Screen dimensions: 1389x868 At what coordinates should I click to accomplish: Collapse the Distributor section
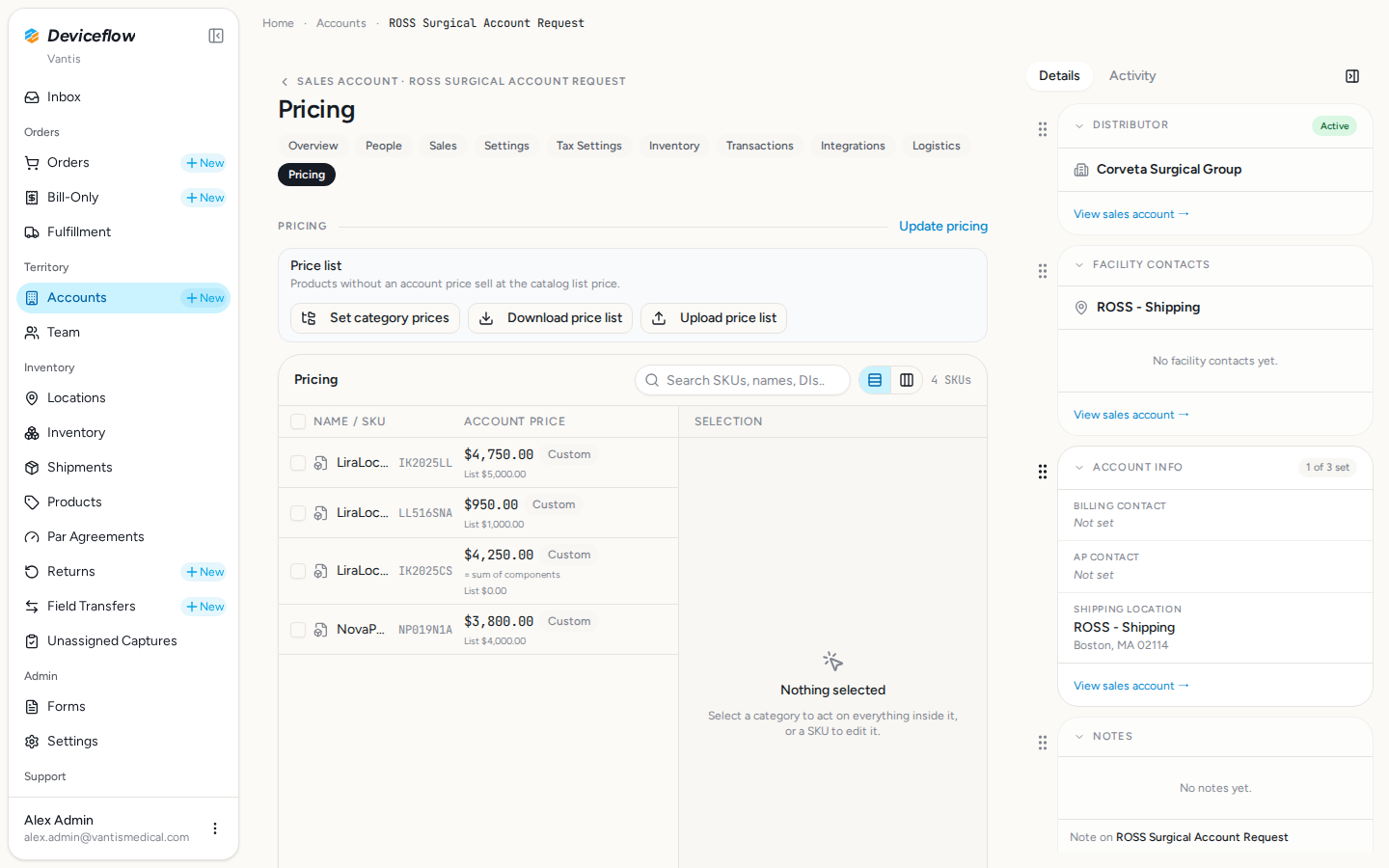coord(1079,125)
